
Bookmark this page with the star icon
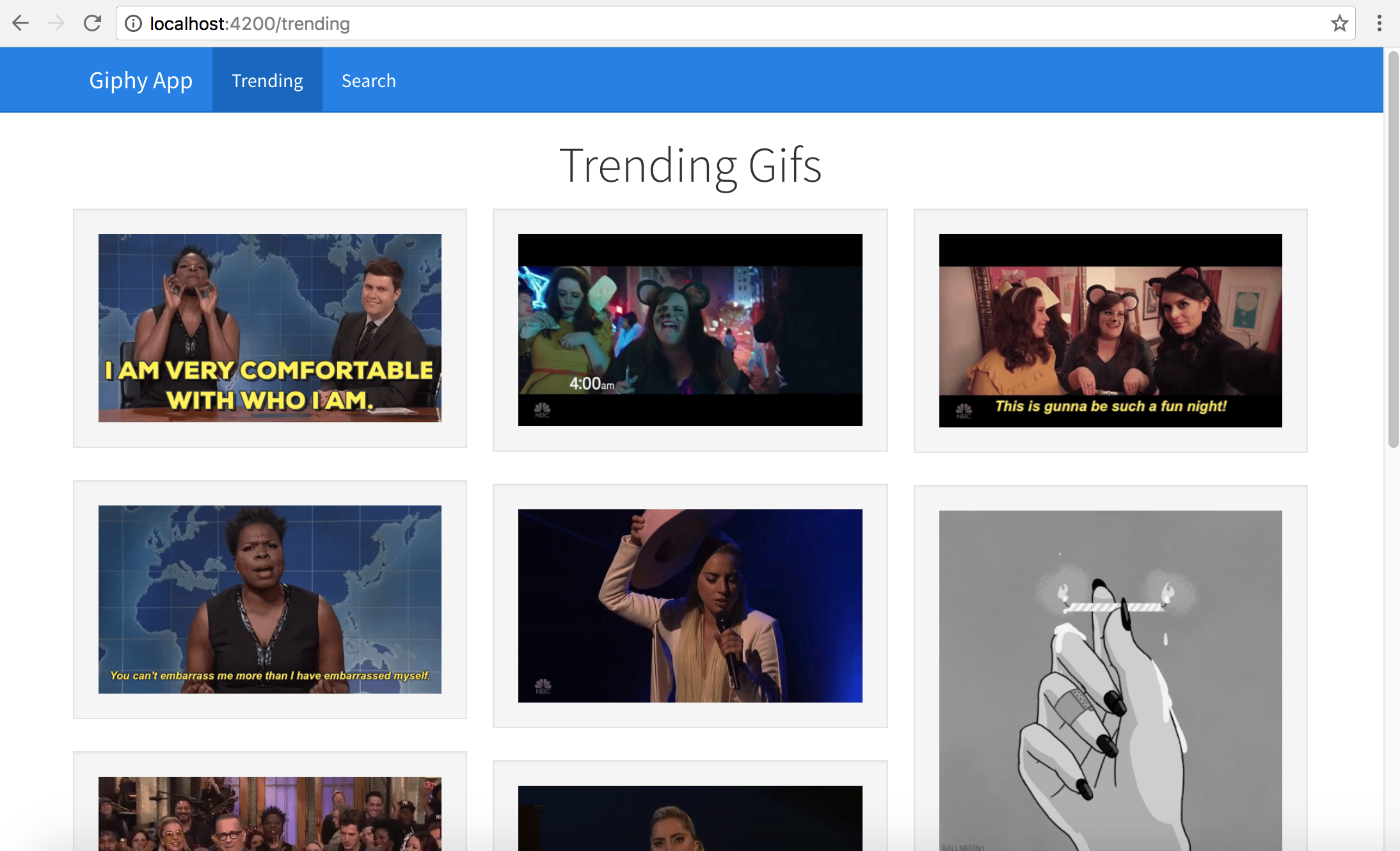point(1339,24)
